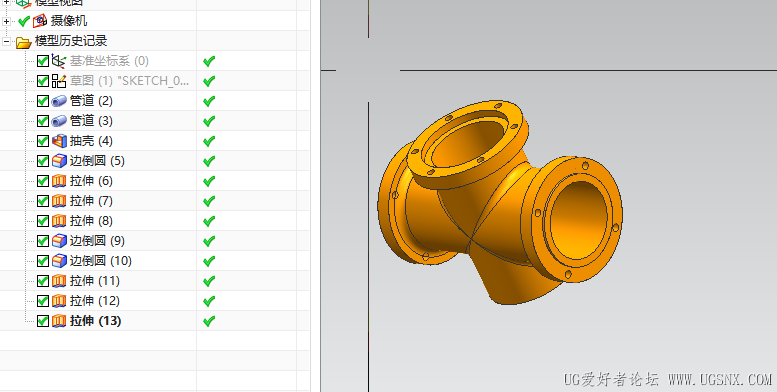
Task: Click the extrude icon for 拉伸 (7)
Action: click(x=59, y=201)
